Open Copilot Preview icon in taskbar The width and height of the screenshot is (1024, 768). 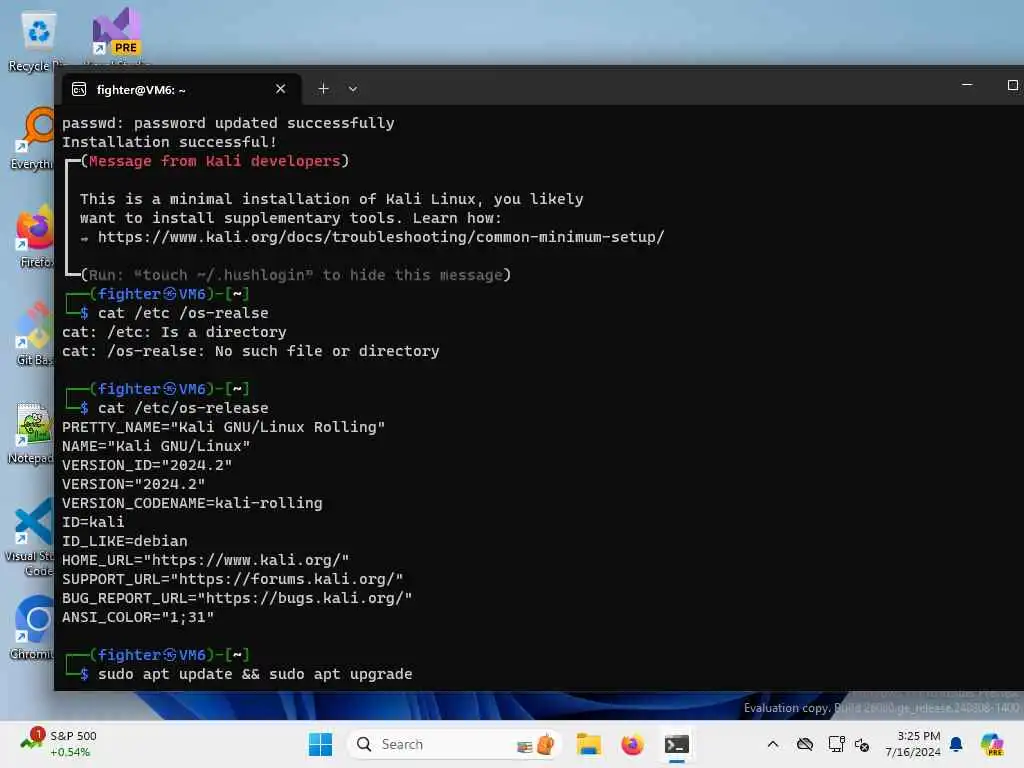click(992, 744)
